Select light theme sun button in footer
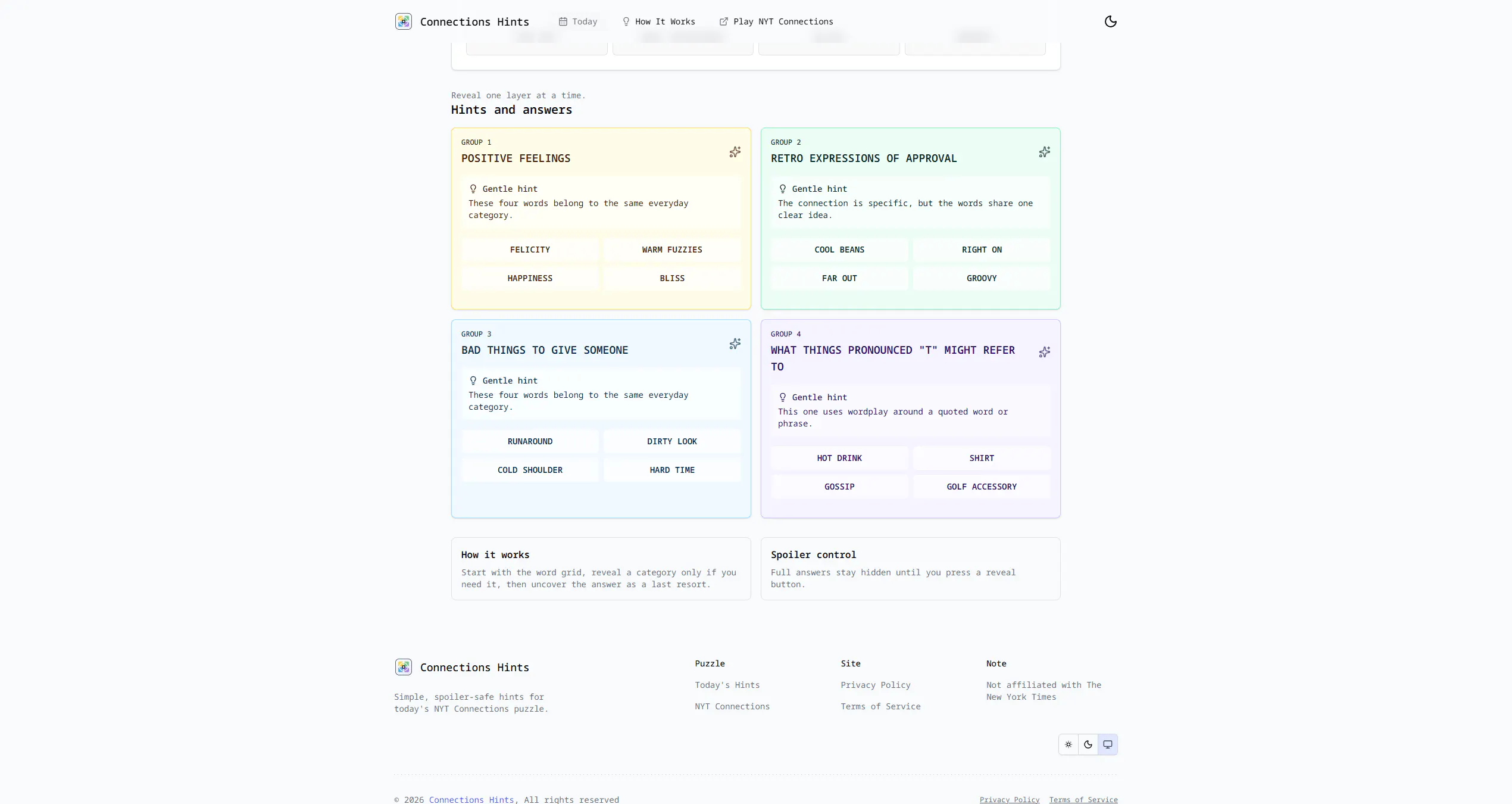The height and width of the screenshot is (804, 1512). click(1069, 744)
